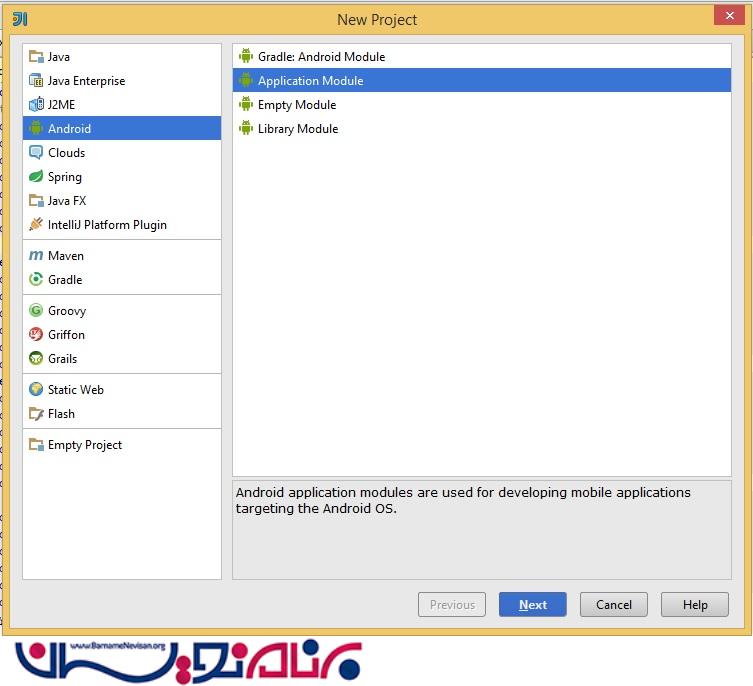Screen dimensions: 753x686
Task: Click the Java folder icon
Action: coord(36,57)
